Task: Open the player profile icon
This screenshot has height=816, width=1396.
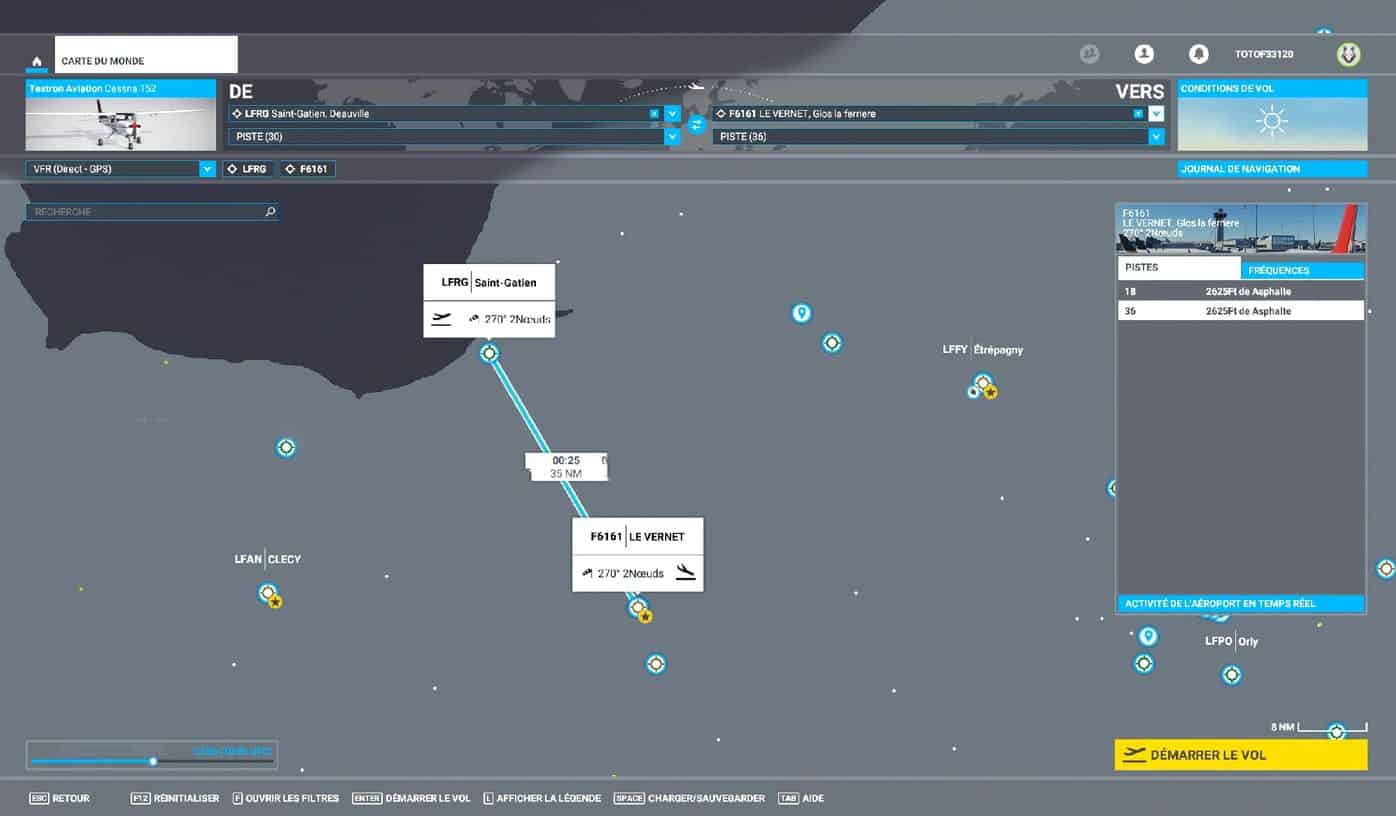Action: [x=1144, y=54]
